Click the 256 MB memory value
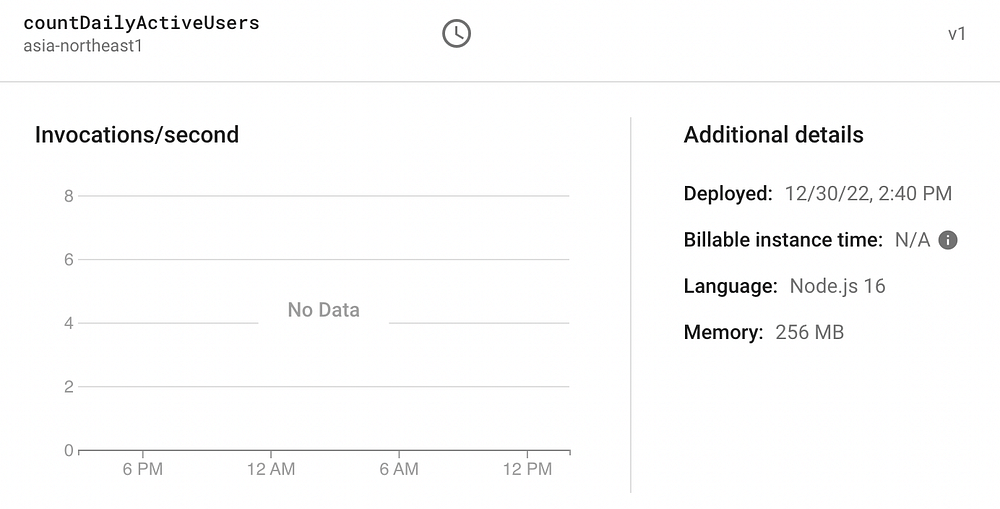The width and height of the screenshot is (1000, 509). coord(809,332)
